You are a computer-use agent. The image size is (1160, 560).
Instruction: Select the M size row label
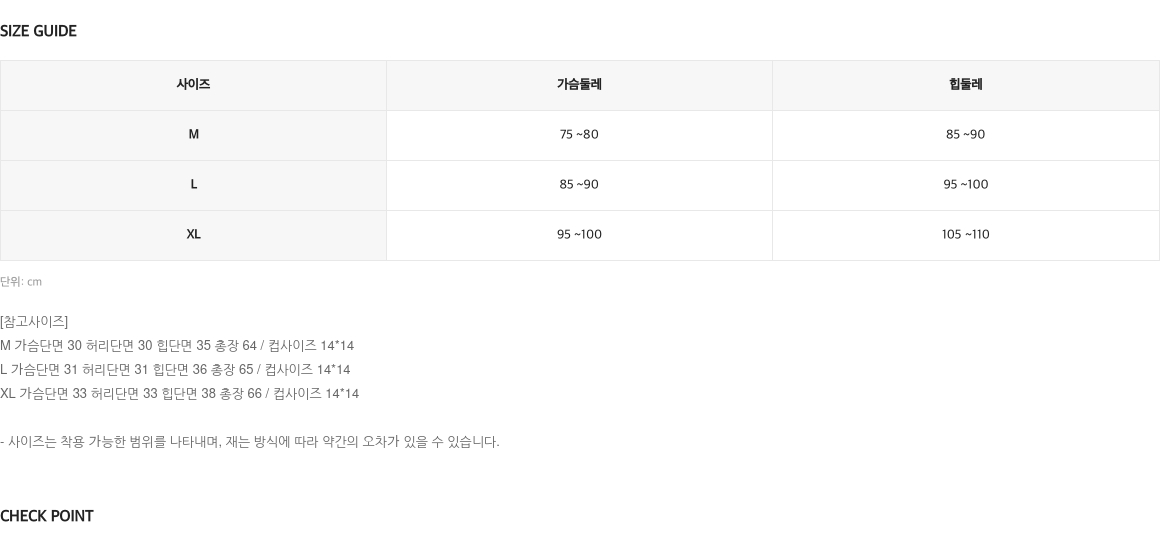coord(193,135)
